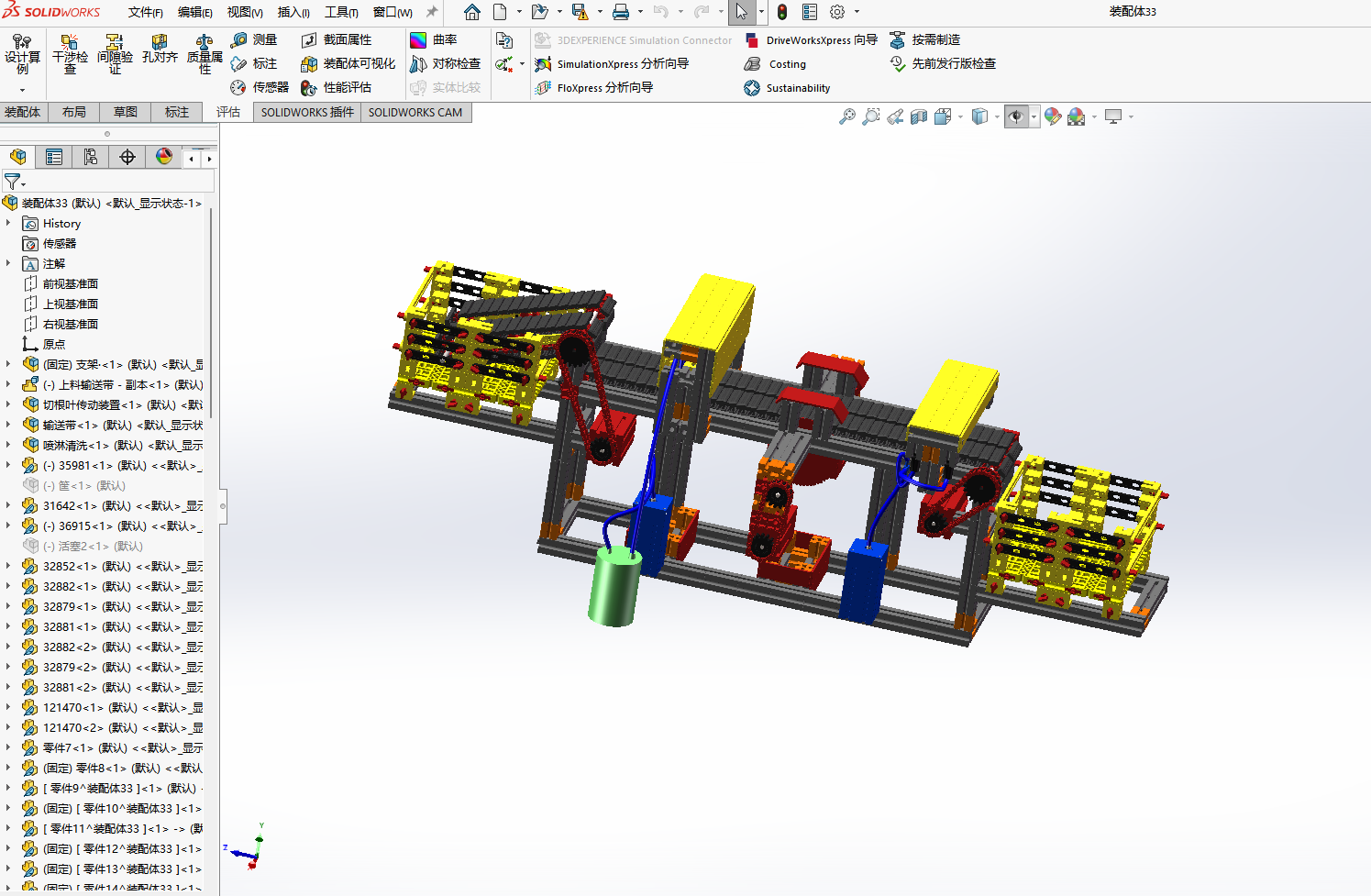Screen dimensions: 1371x896
Task: Open the 文件(F) menu
Action: tap(146, 12)
